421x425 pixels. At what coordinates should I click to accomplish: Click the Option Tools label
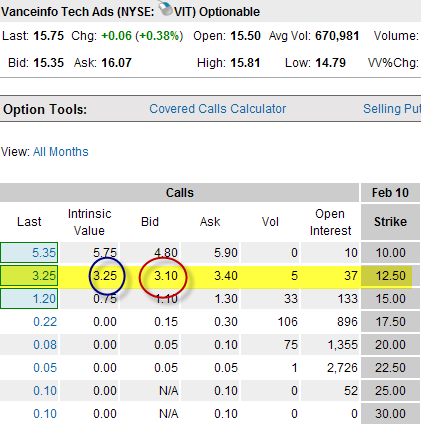point(45,109)
